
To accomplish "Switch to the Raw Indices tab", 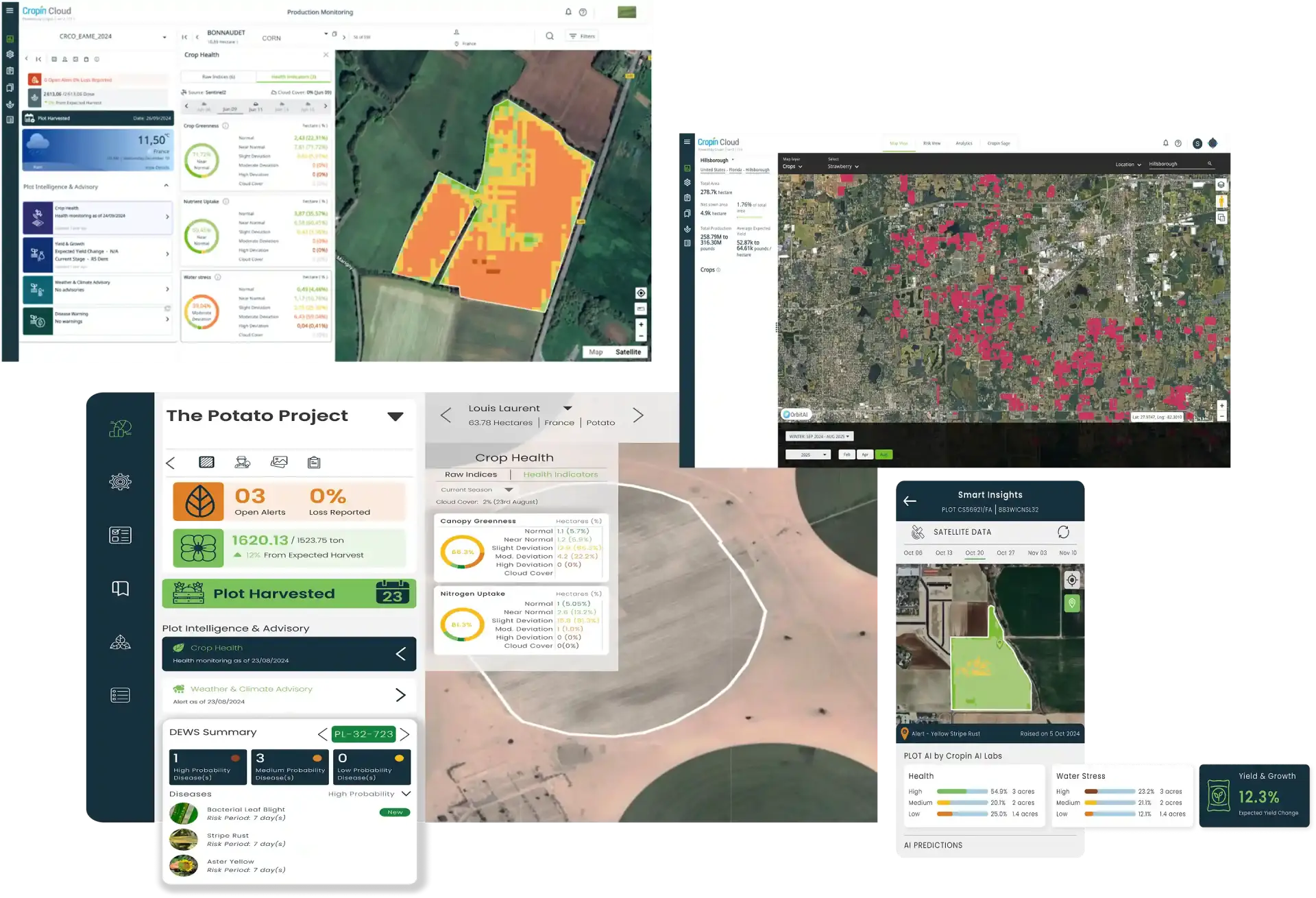I will (x=470, y=474).
